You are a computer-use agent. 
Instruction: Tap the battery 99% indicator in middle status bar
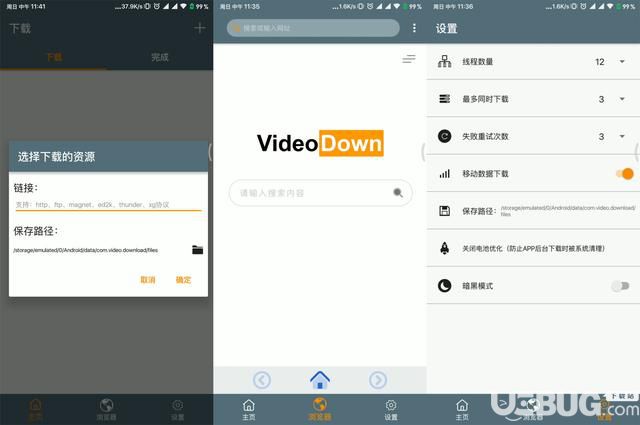pos(412,7)
